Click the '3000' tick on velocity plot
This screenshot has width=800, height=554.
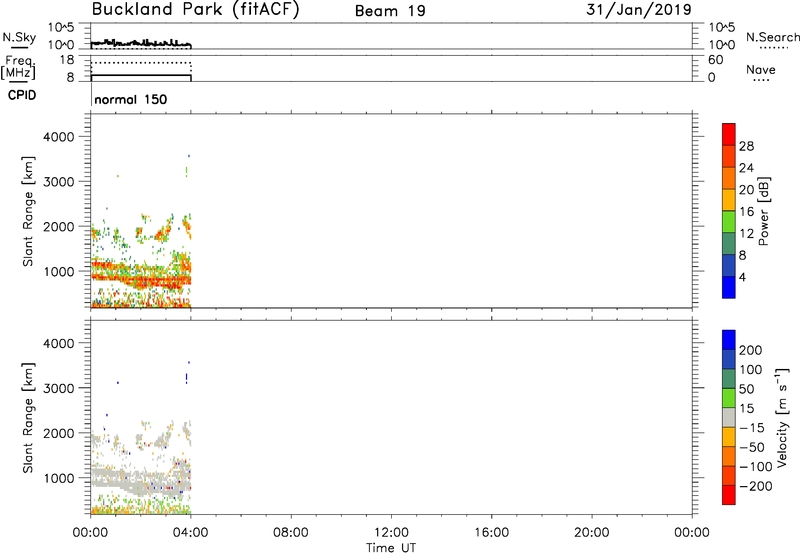[59, 388]
